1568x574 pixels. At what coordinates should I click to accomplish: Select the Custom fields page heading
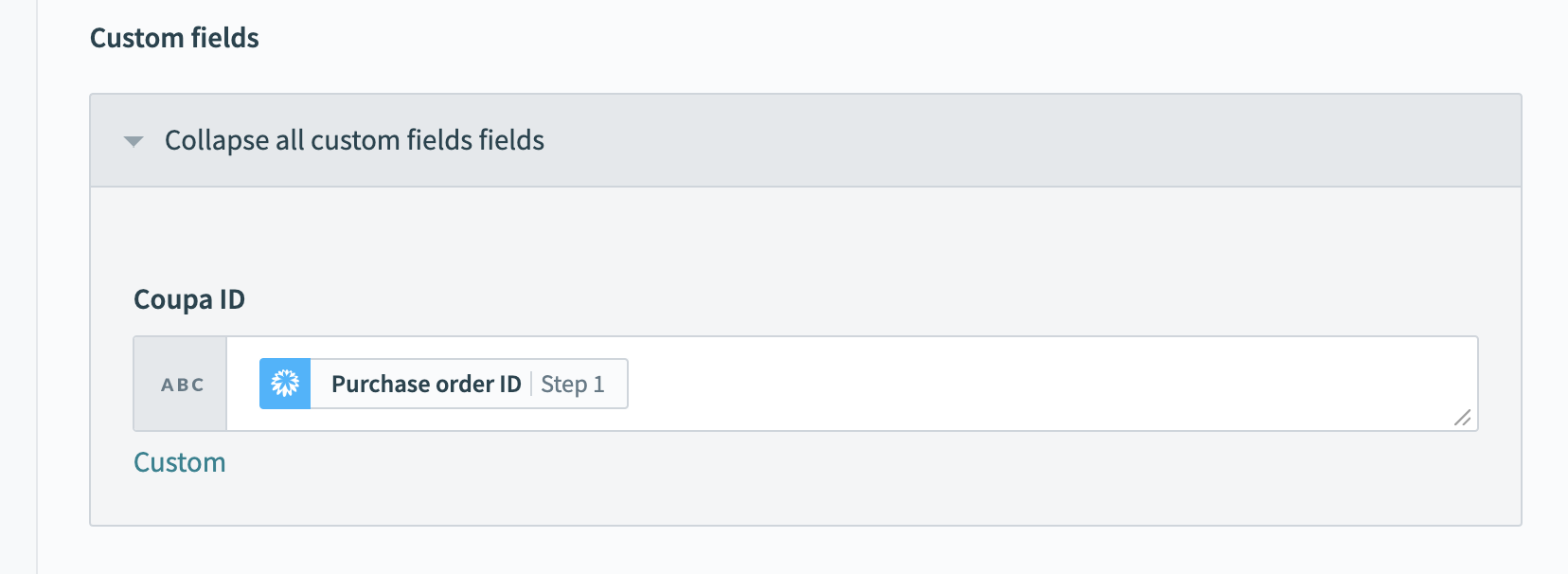(x=173, y=38)
